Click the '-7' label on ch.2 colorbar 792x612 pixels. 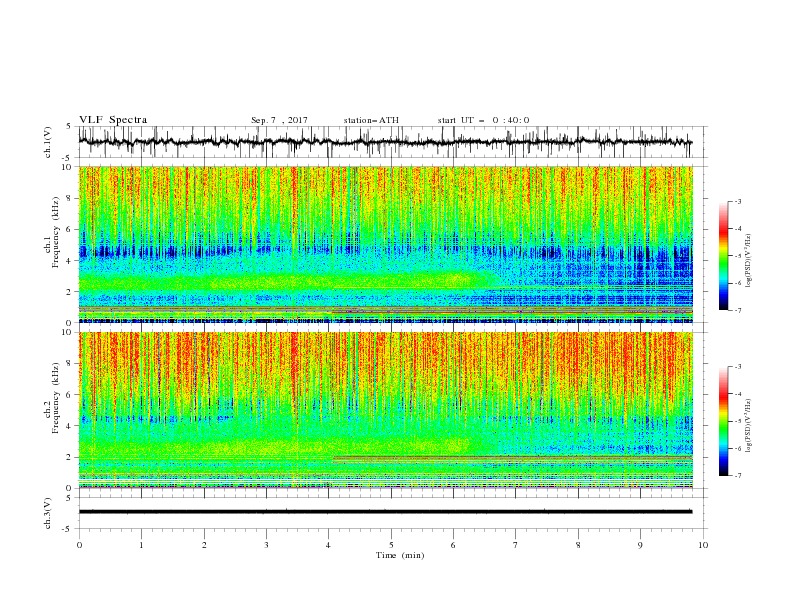[737, 475]
